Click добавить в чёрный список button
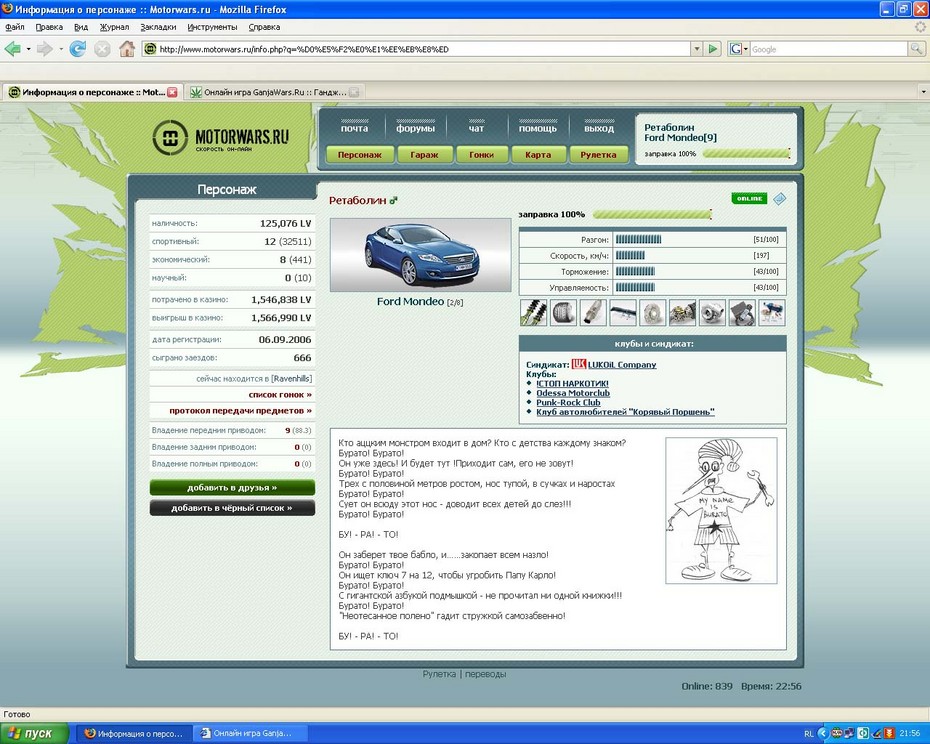930x744 pixels. [232, 508]
